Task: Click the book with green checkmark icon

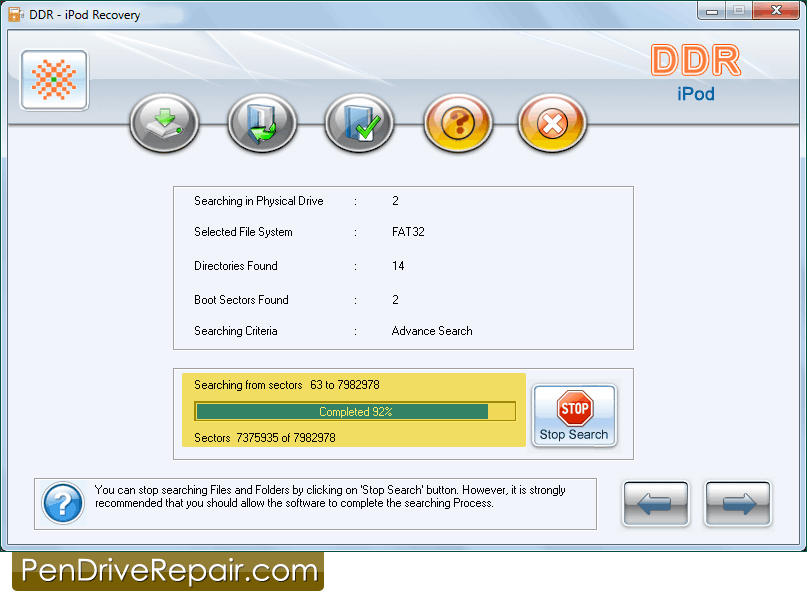Action: [359, 123]
